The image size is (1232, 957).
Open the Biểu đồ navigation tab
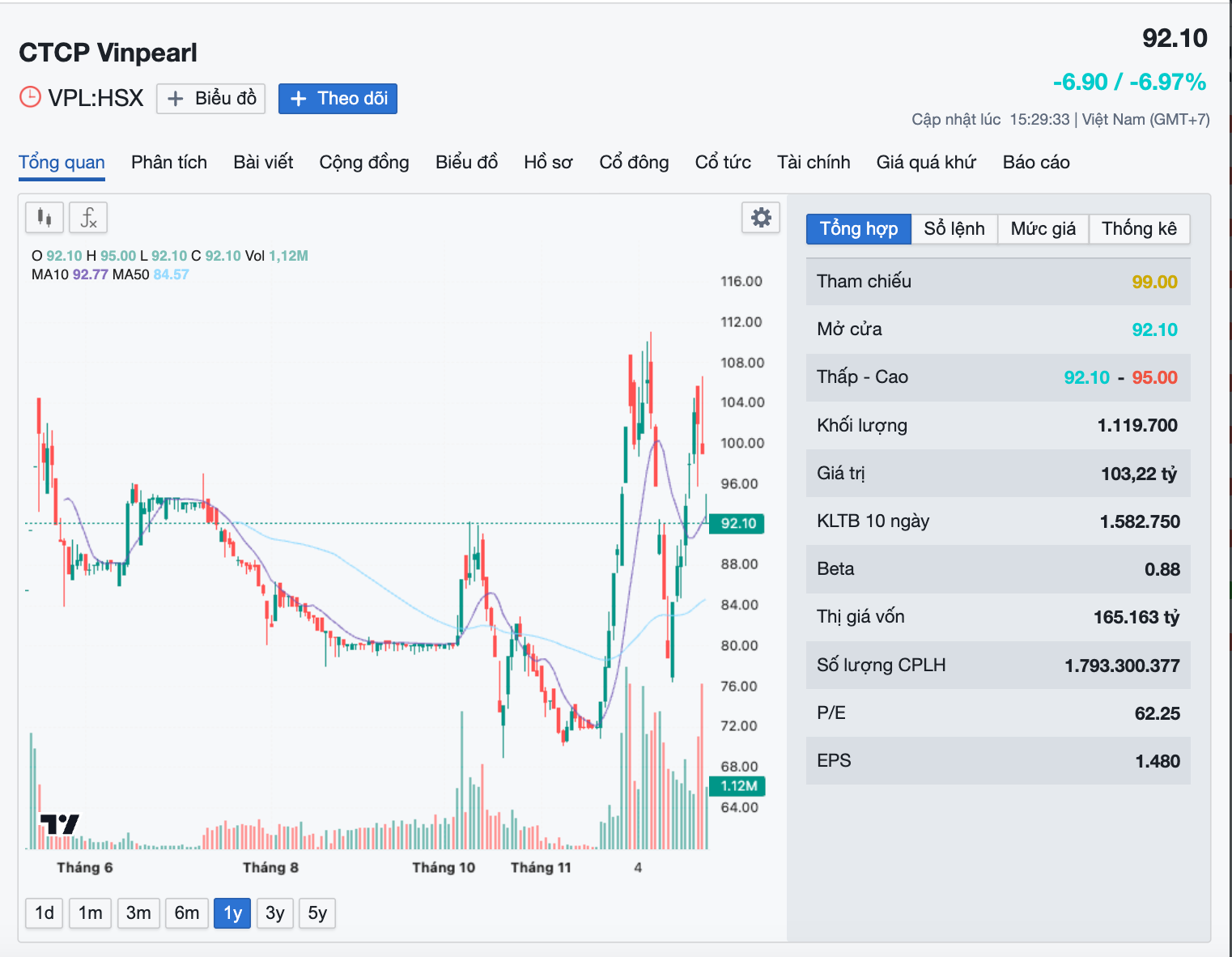click(466, 163)
